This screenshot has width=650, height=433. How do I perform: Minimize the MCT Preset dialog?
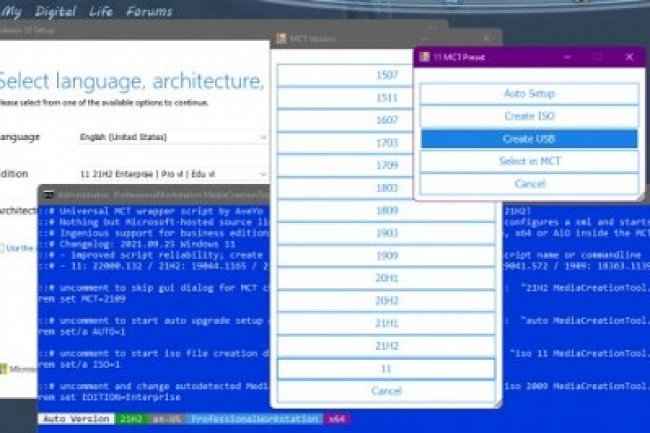coord(567,57)
